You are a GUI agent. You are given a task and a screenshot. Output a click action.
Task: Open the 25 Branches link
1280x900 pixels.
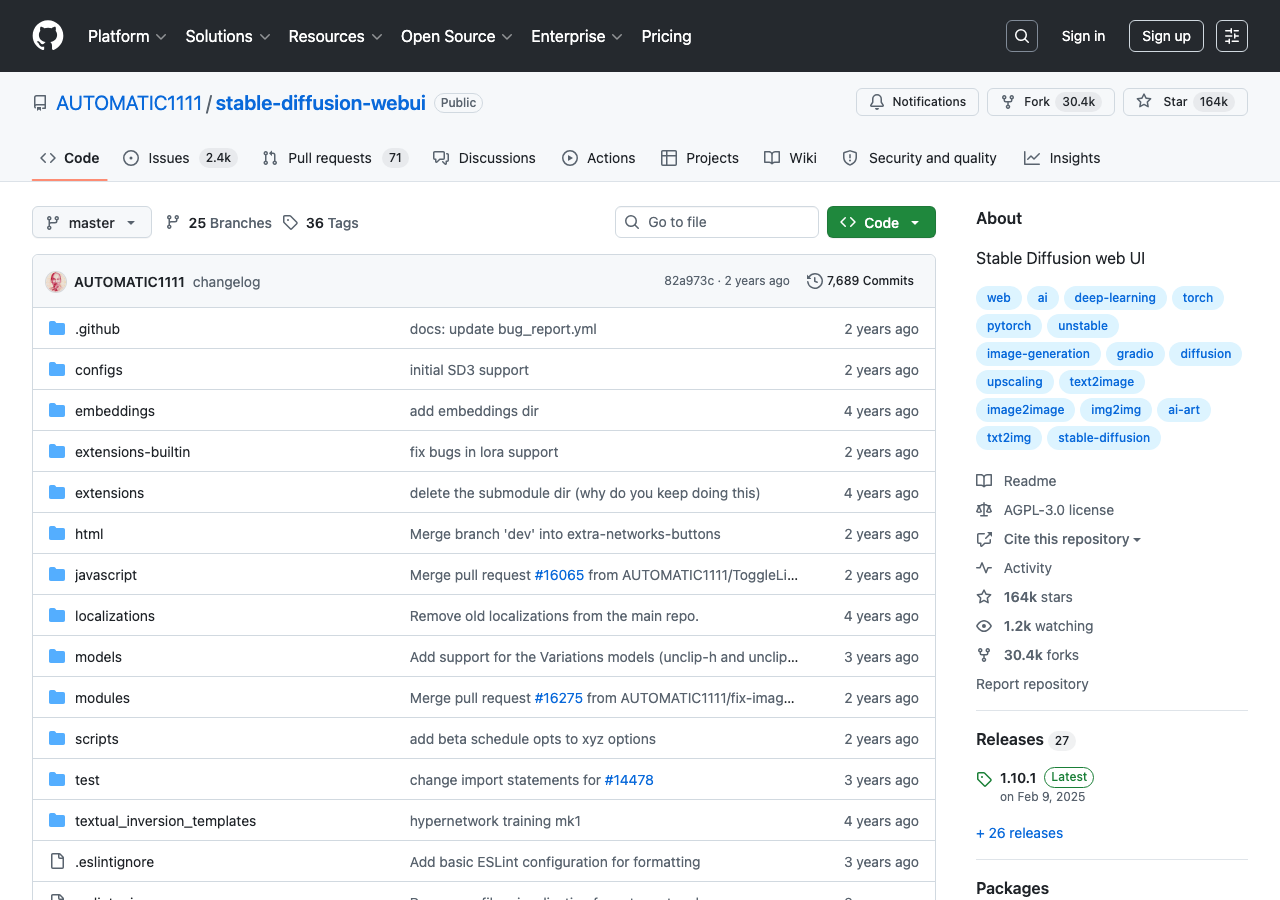(x=219, y=223)
